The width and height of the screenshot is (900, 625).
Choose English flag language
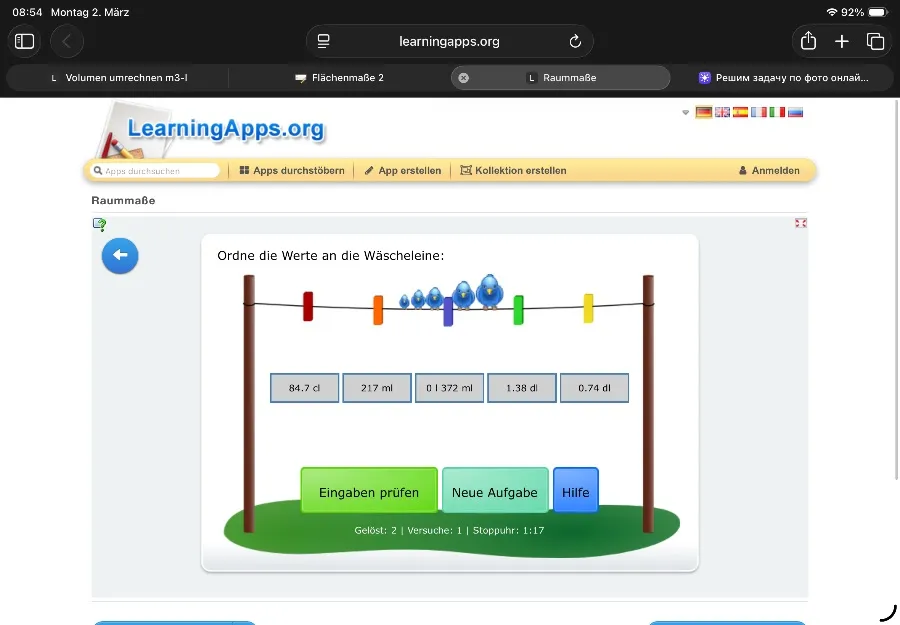722,112
